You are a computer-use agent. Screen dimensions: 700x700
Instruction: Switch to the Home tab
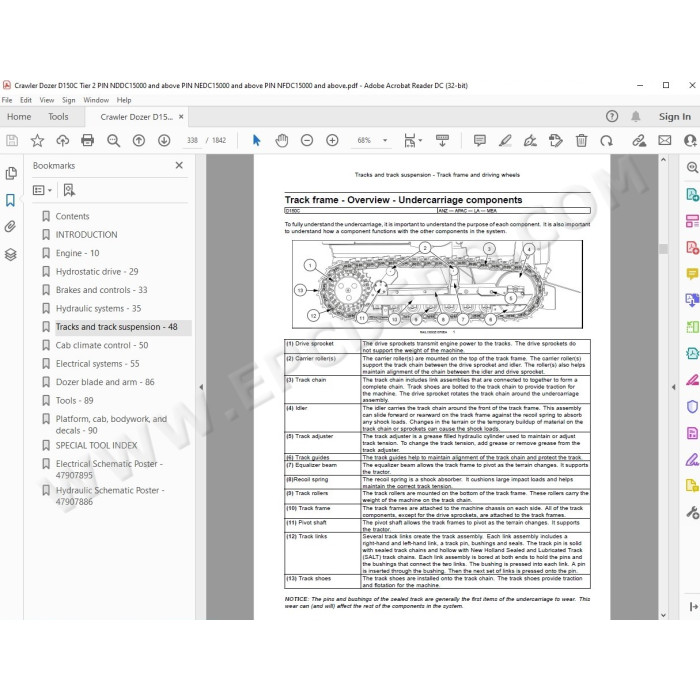(x=19, y=117)
